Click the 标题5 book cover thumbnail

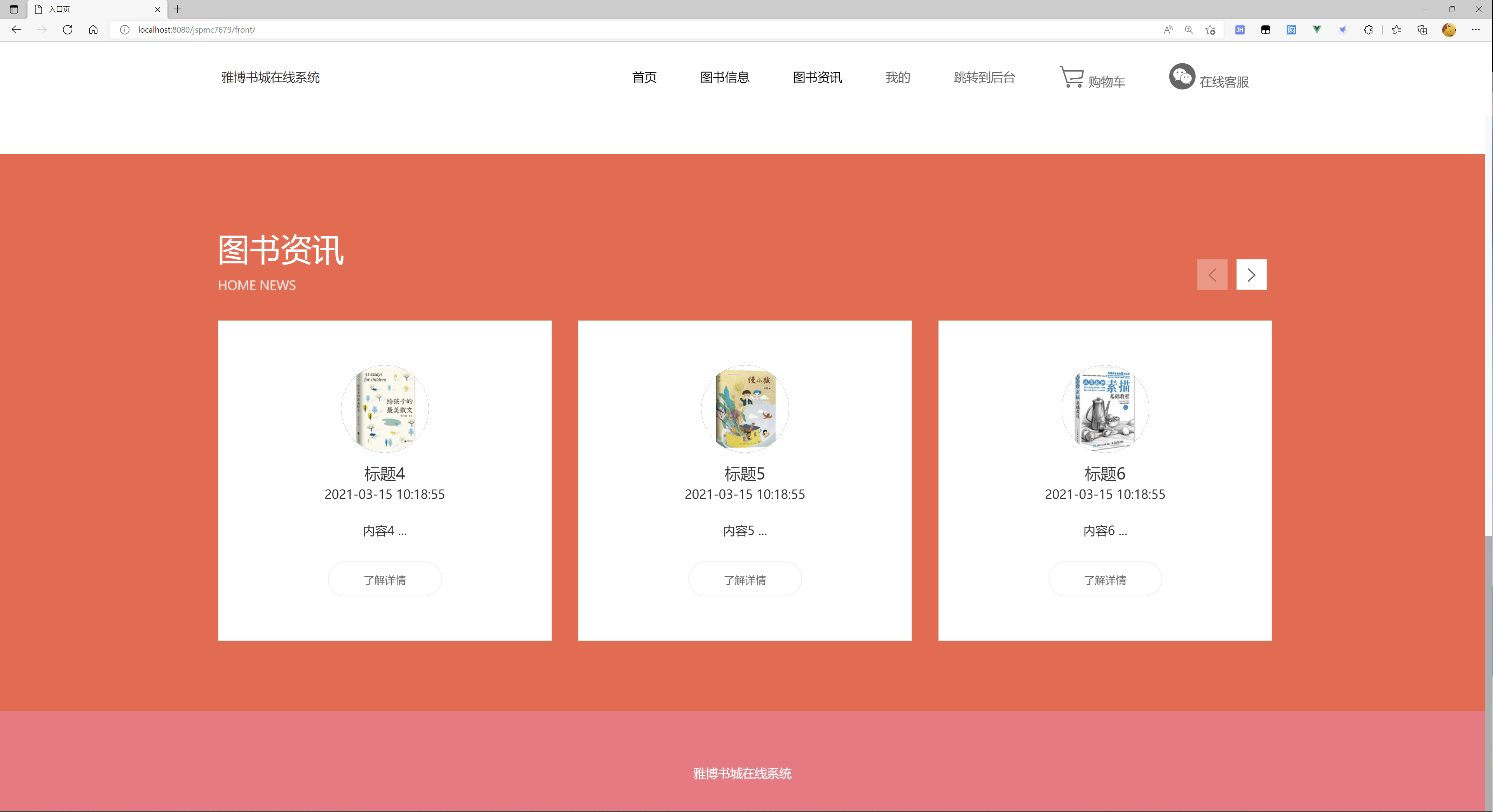pyautogui.click(x=745, y=409)
